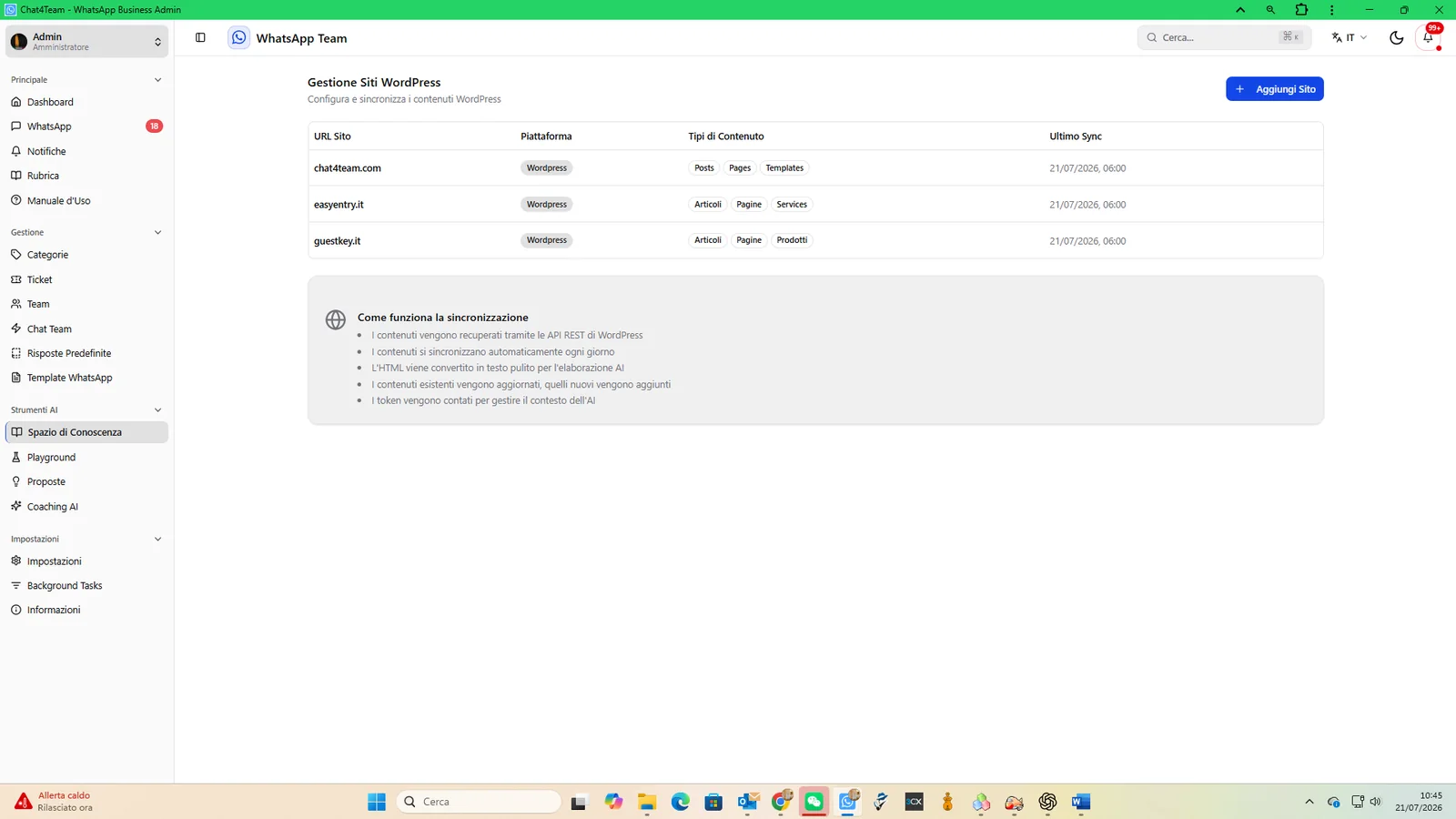
Task: Switch to dark mode with moon icon
Action: [x=1396, y=37]
